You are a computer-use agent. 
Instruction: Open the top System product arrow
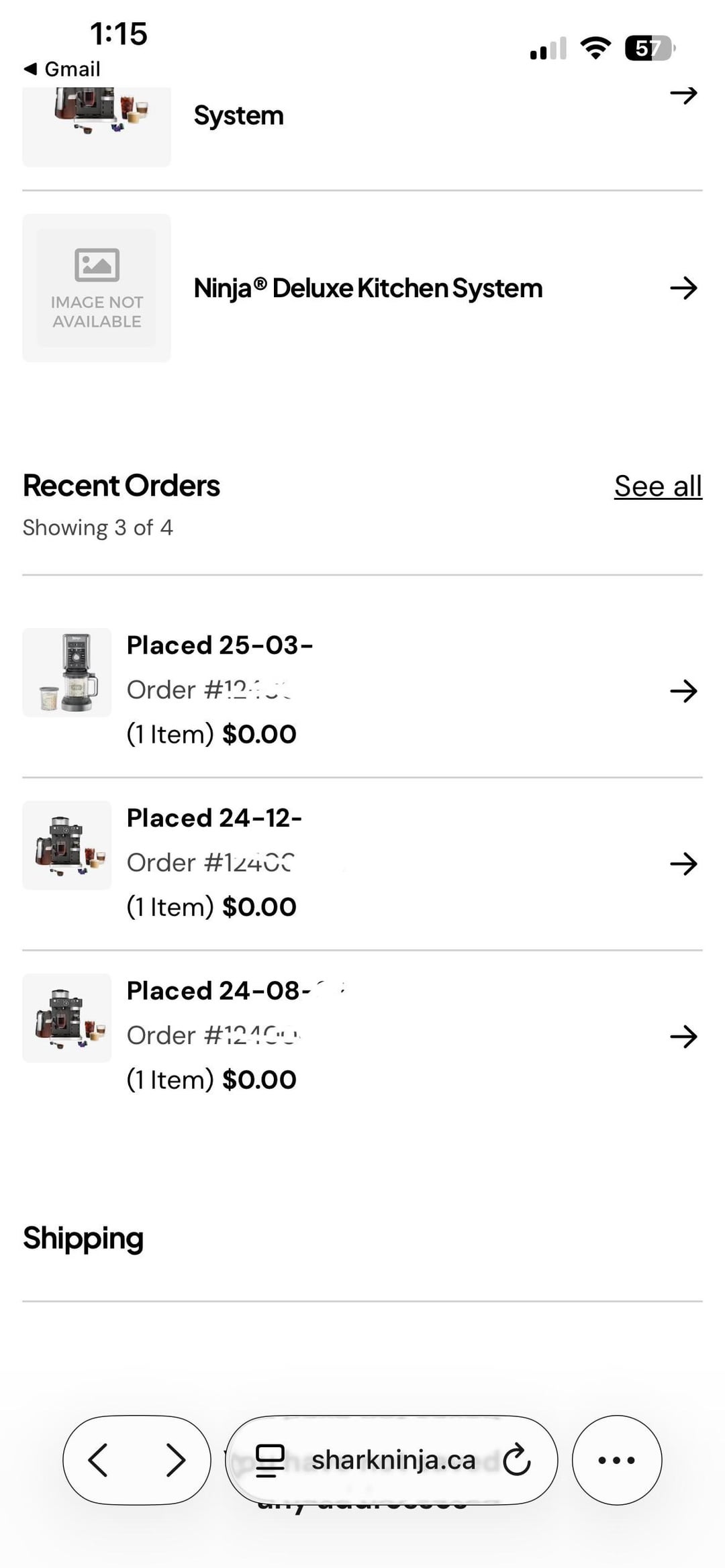pos(683,95)
